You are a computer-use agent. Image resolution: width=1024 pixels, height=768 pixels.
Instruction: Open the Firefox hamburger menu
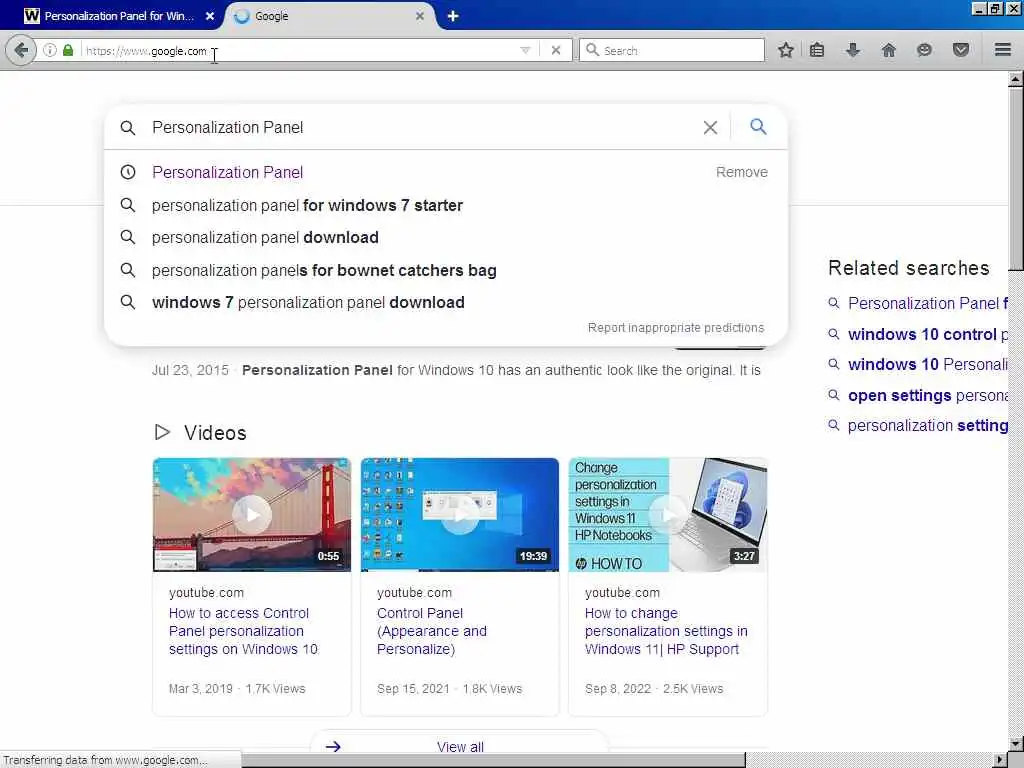click(1003, 50)
